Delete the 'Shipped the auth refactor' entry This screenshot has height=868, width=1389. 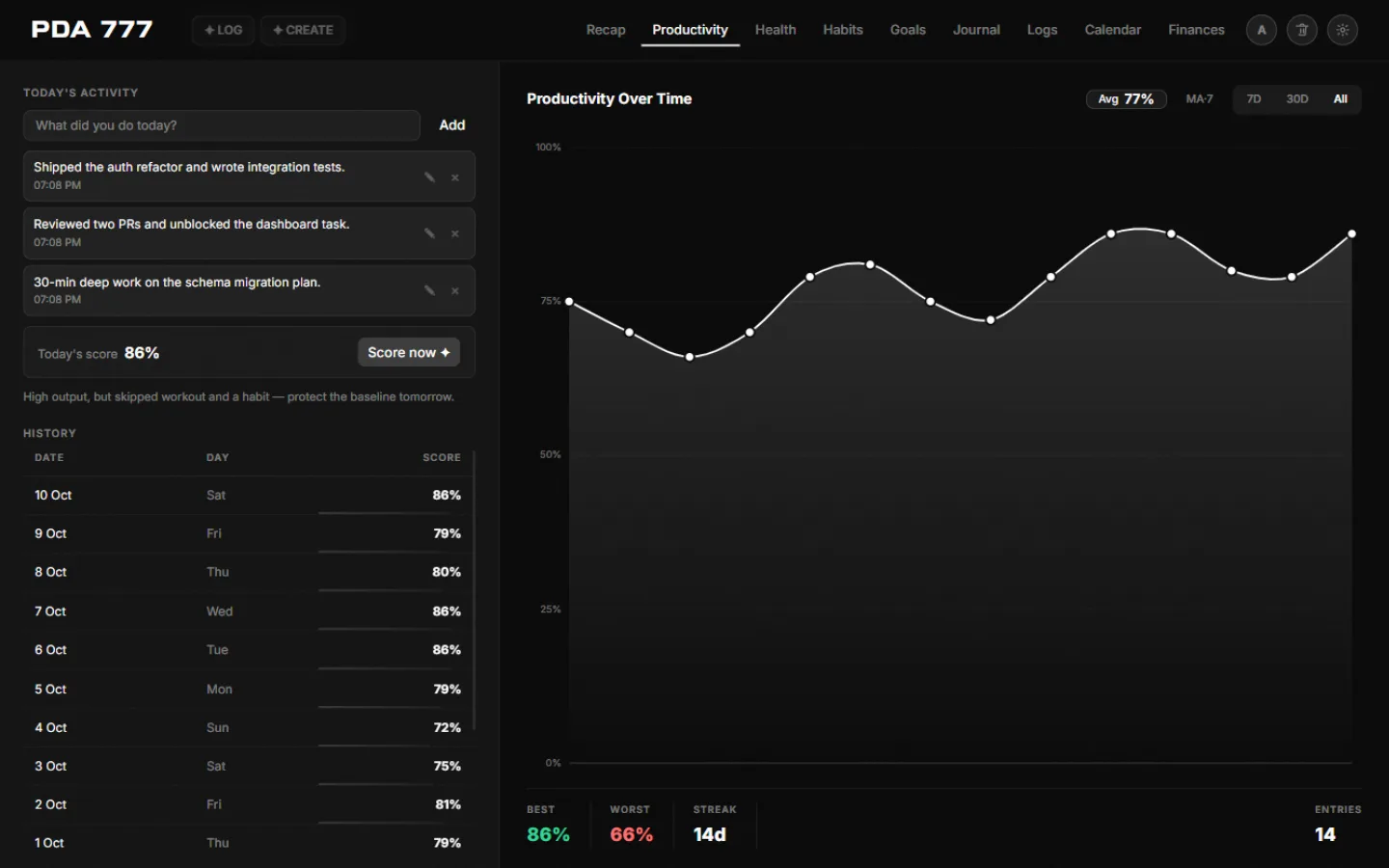click(x=454, y=177)
